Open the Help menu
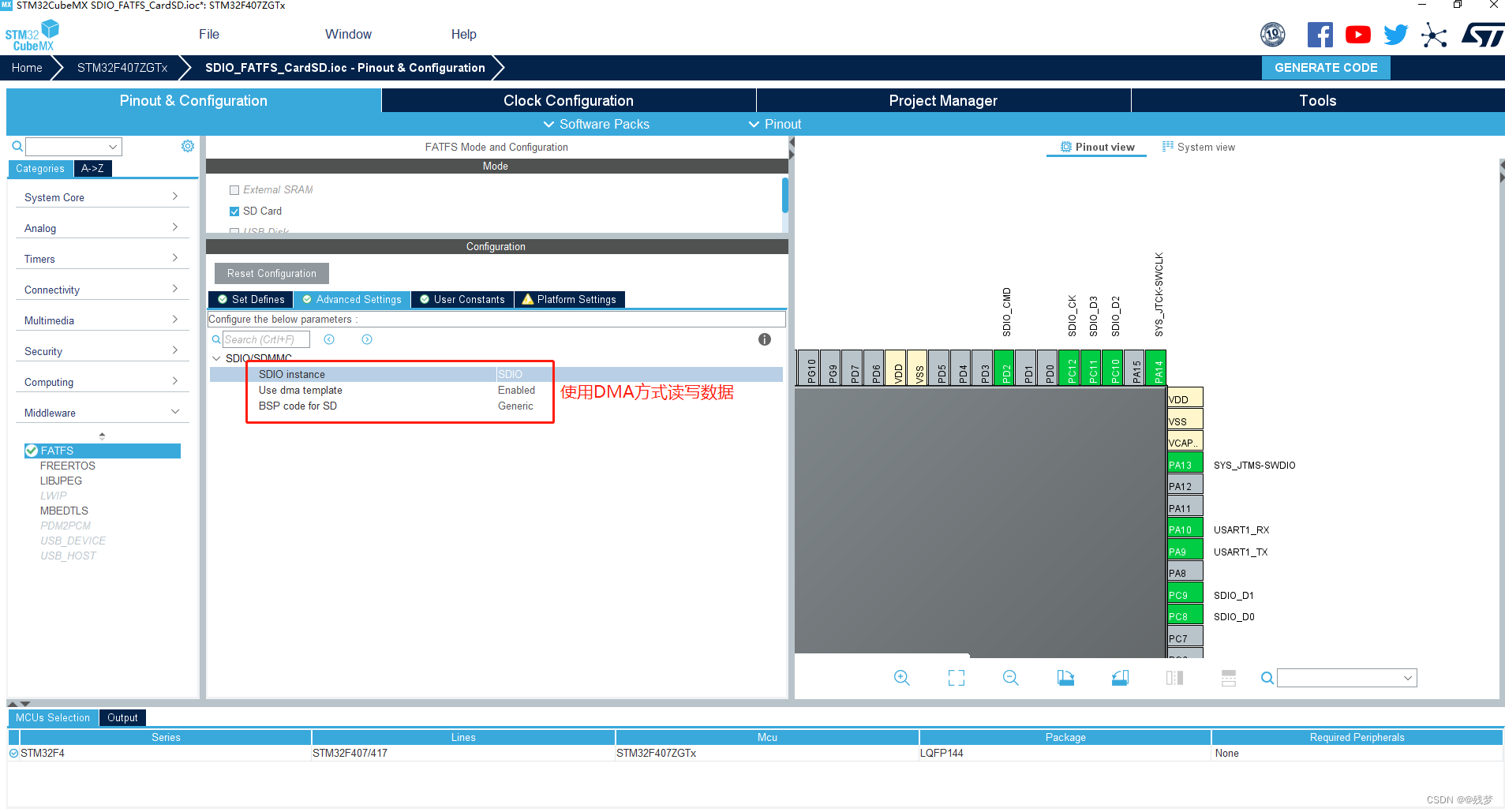The image size is (1505, 812). click(463, 34)
